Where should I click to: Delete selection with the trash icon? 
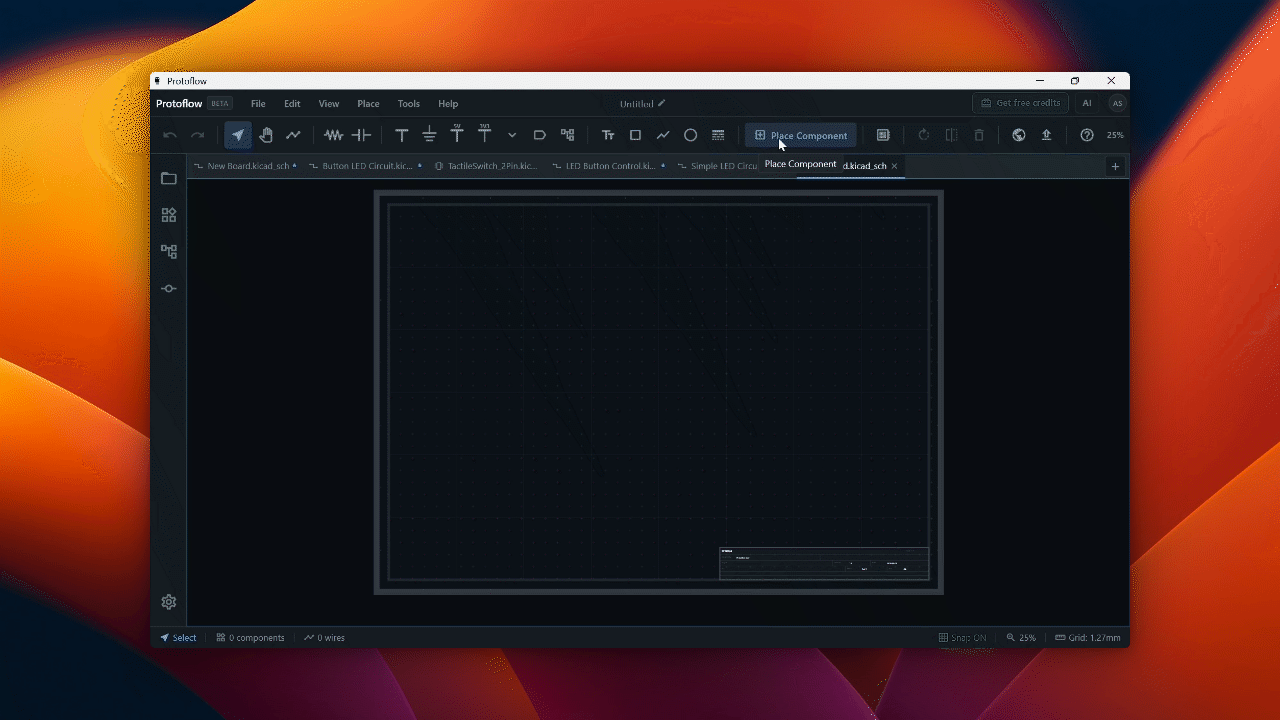click(x=979, y=135)
